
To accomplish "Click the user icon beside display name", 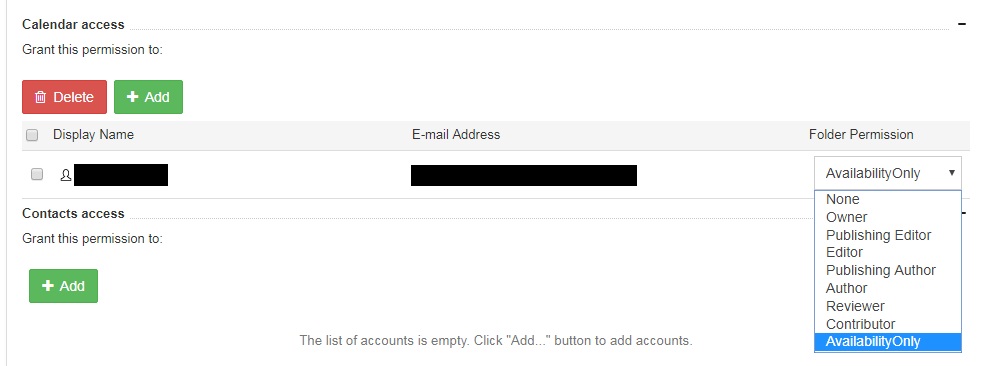I will pos(65,175).
